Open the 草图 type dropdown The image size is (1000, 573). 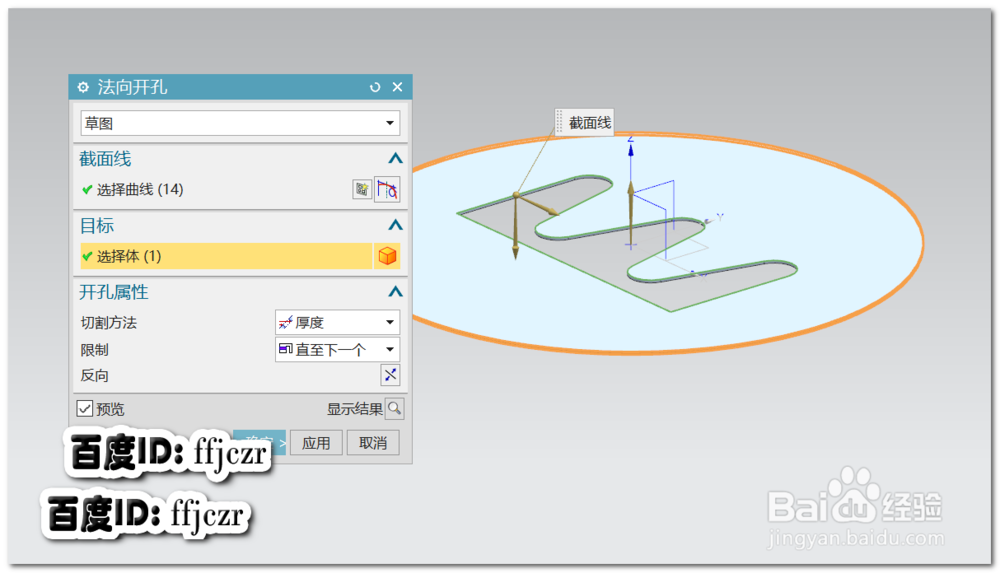(240, 123)
